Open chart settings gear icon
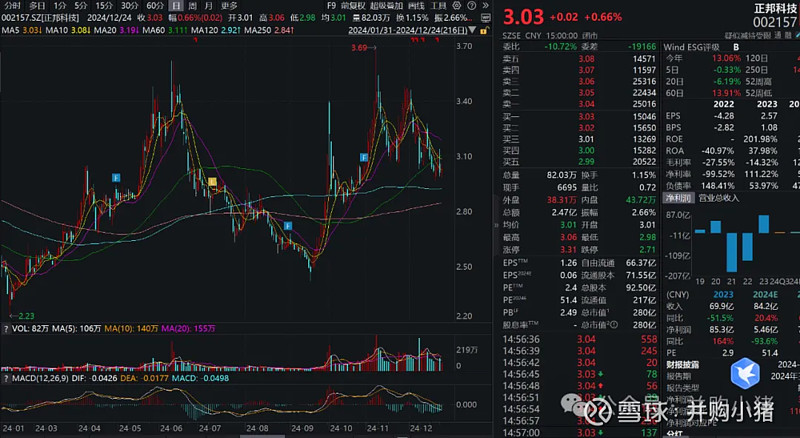The width and height of the screenshot is (800, 438). tap(457, 6)
